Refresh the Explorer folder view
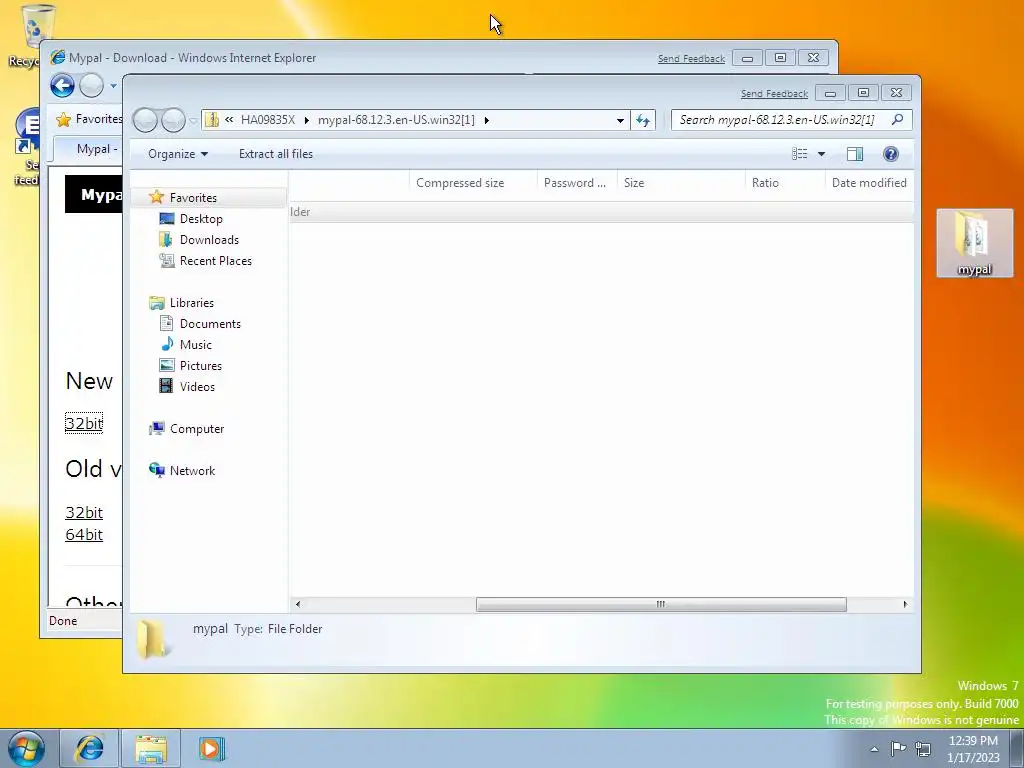1024x768 pixels. click(643, 120)
